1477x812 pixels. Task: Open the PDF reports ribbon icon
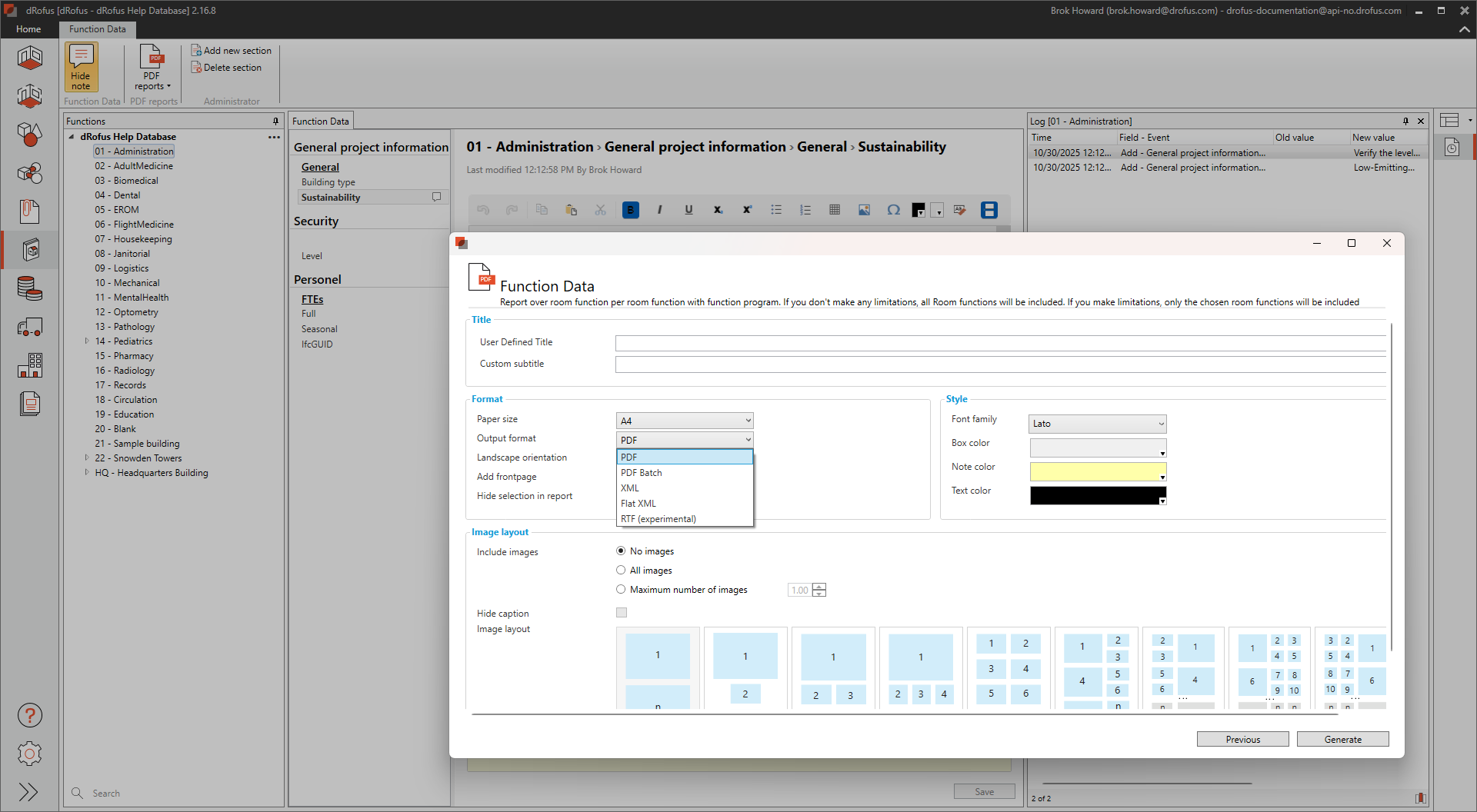point(152,66)
